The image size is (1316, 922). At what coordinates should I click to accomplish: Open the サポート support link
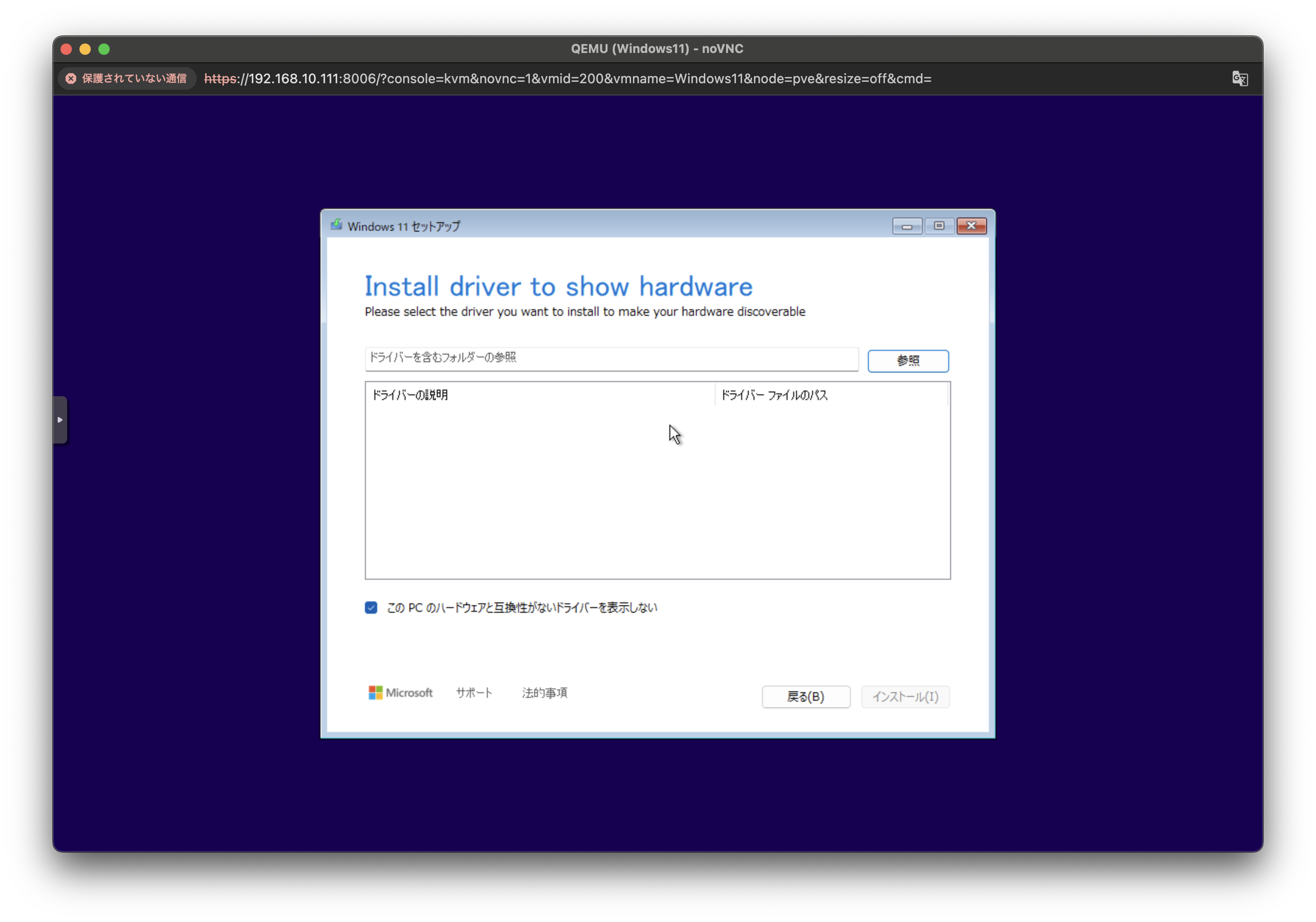(x=474, y=693)
